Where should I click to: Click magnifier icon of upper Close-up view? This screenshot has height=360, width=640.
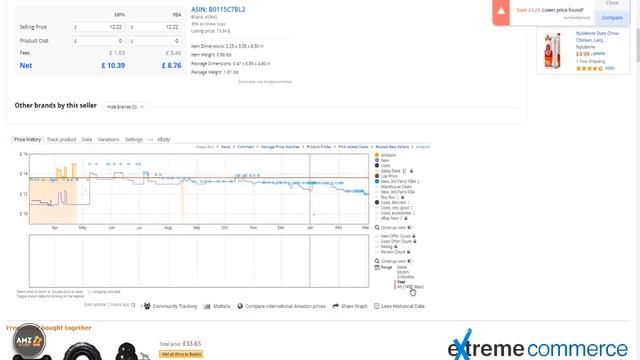point(377,228)
